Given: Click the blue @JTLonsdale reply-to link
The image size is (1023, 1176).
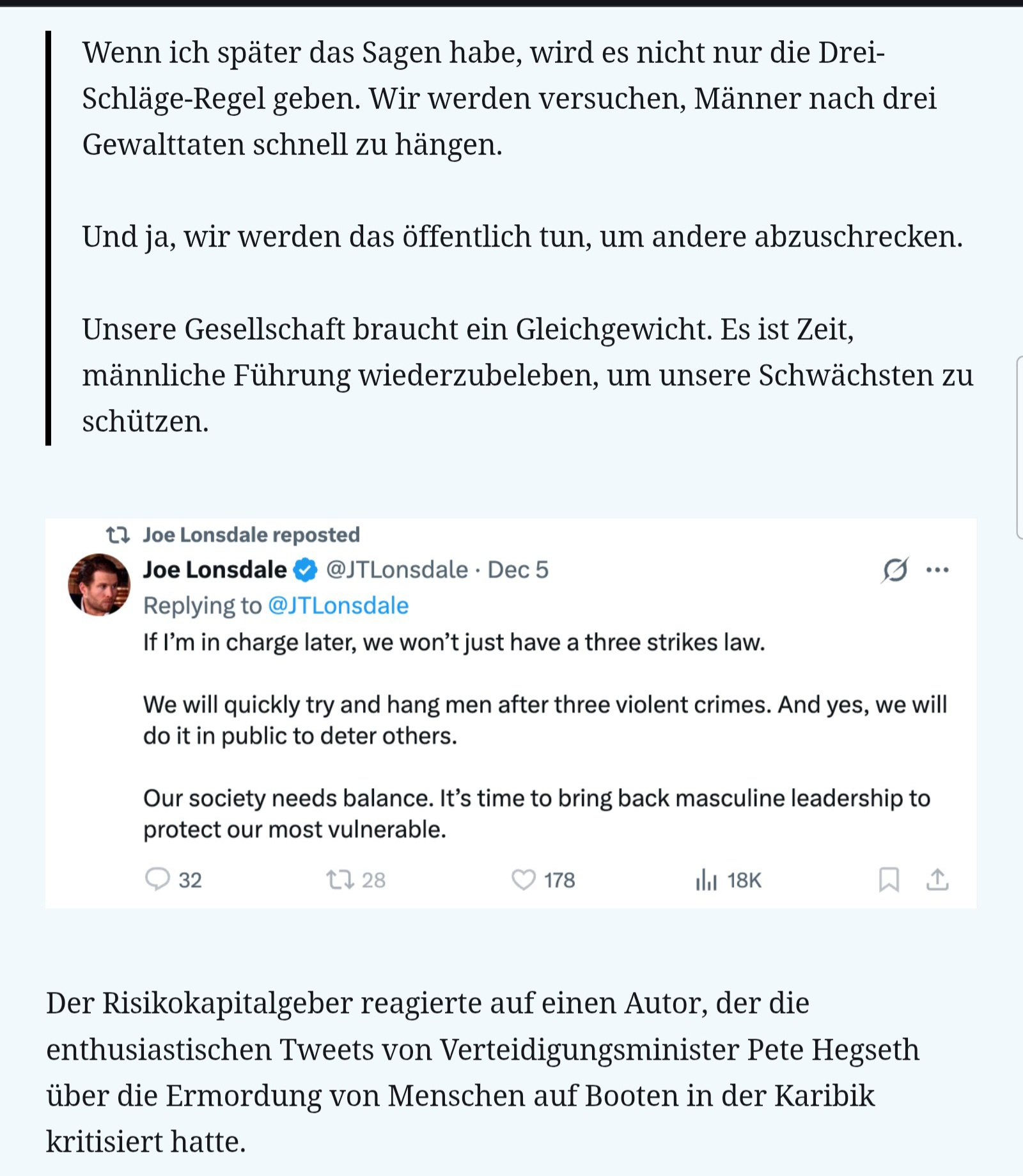Looking at the screenshot, I should [x=338, y=605].
